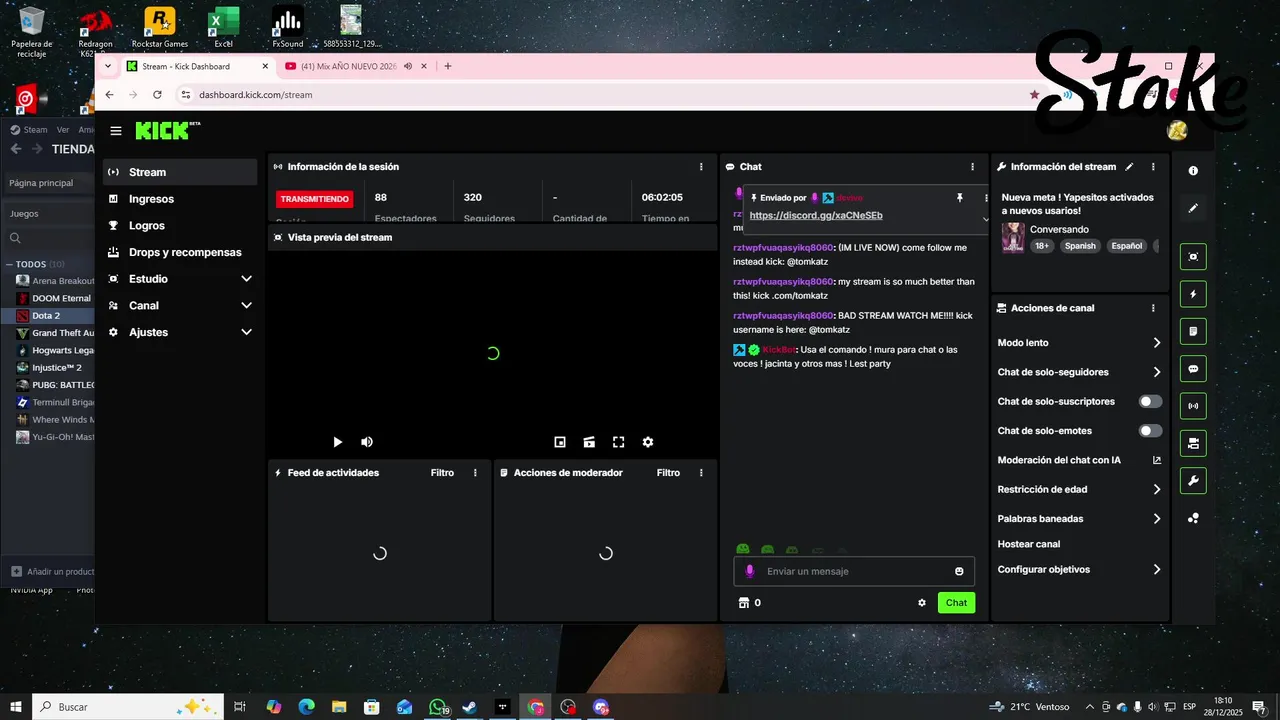Open Moderación del chat con IA
1280x720 pixels.
point(1079,460)
